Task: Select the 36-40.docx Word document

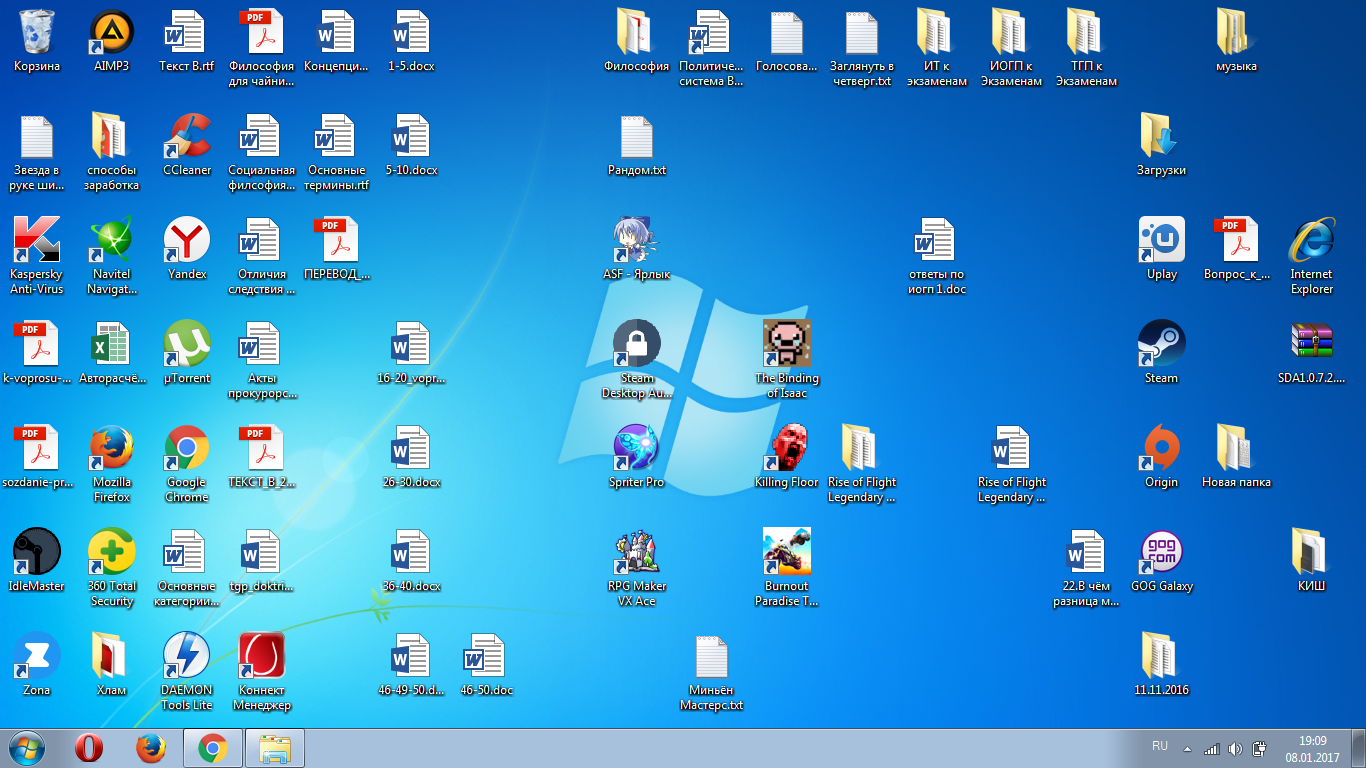Action: point(412,553)
